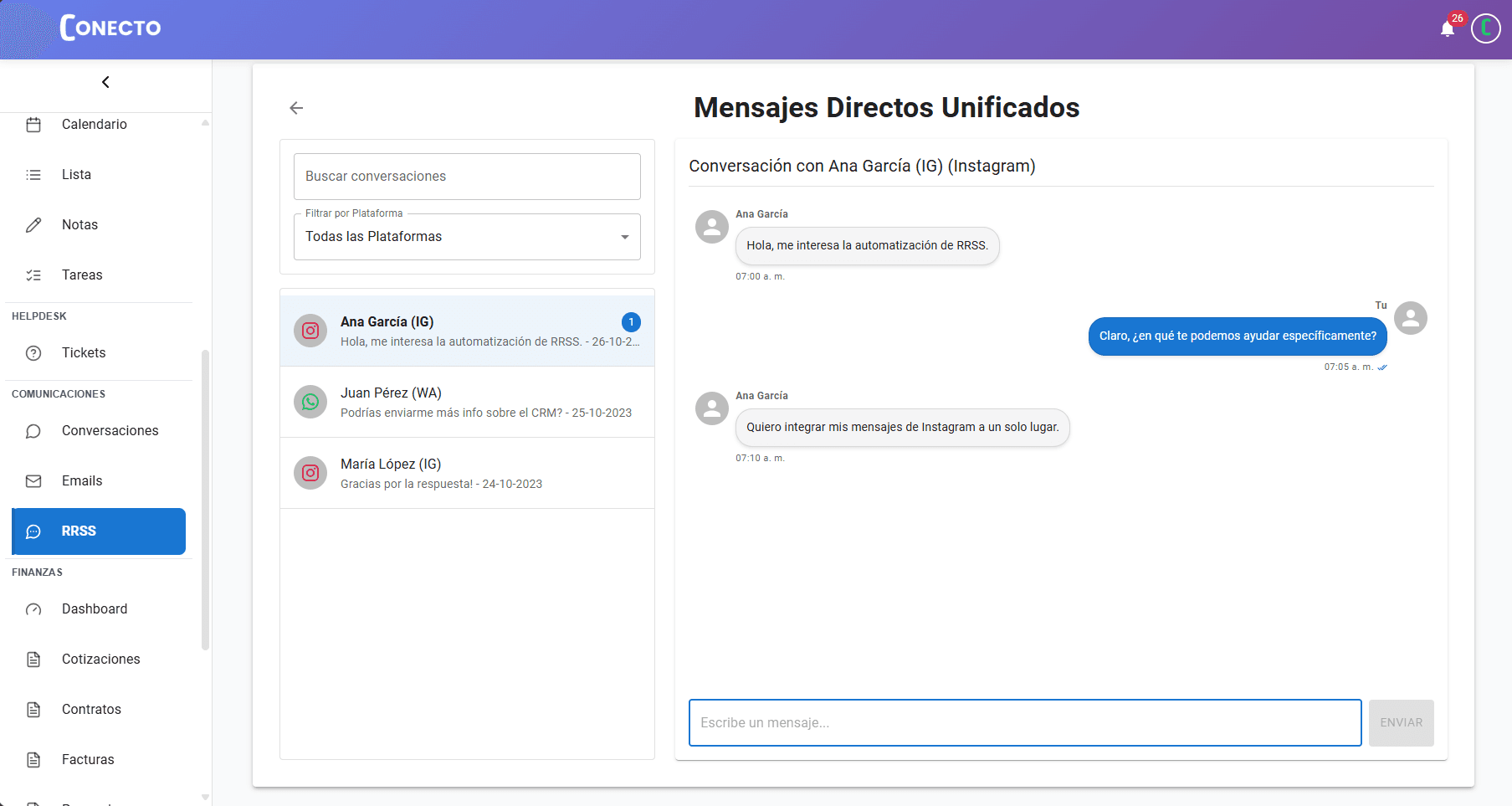Viewport: 1512px width, 806px height.
Task: Click Ana García's avatar on first message
Action: 712,227
